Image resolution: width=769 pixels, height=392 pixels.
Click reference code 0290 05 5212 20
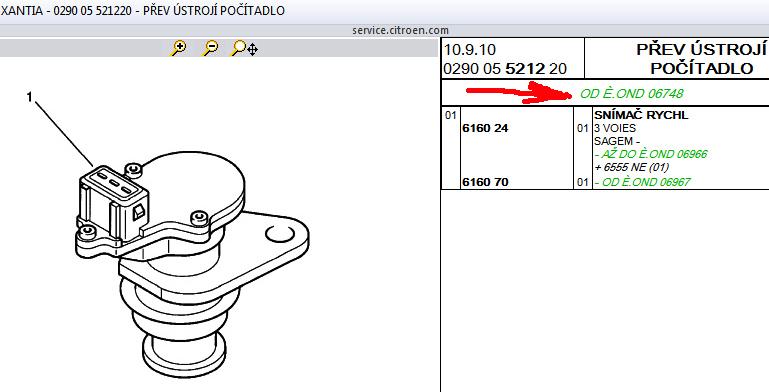click(x=505, y=69)
